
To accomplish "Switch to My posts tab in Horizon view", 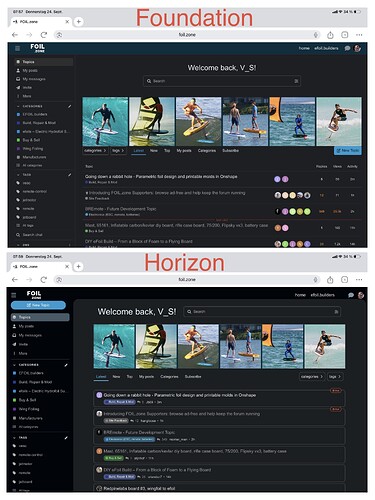I will 146,377.
